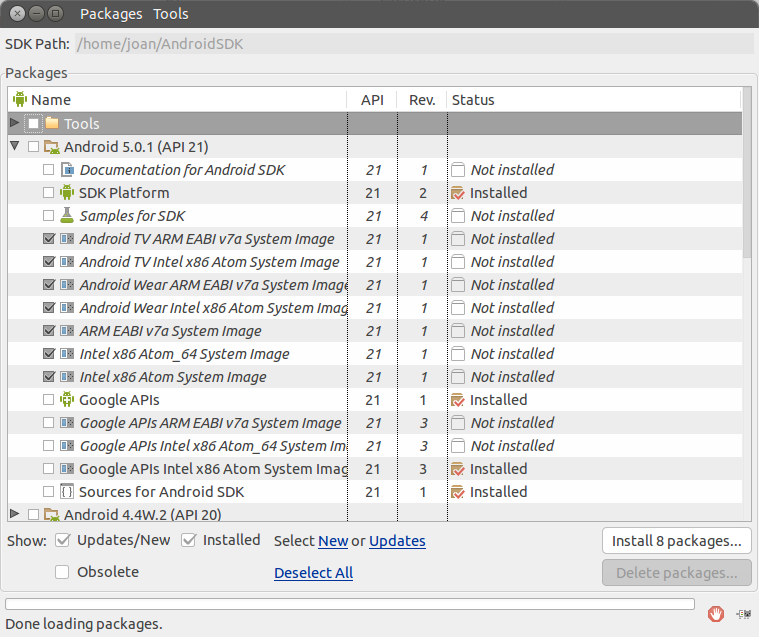Expand the Tools tree node

click(15, 123)
